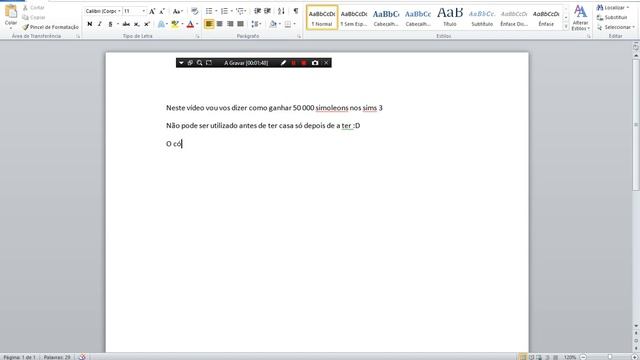Toggle italic (I) formatting
The image size is (640, 360).
click(x=100, y=24)
